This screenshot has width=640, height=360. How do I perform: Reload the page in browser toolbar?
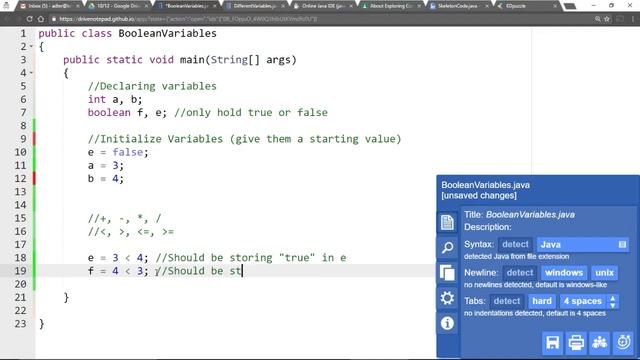tap(29, 19)
